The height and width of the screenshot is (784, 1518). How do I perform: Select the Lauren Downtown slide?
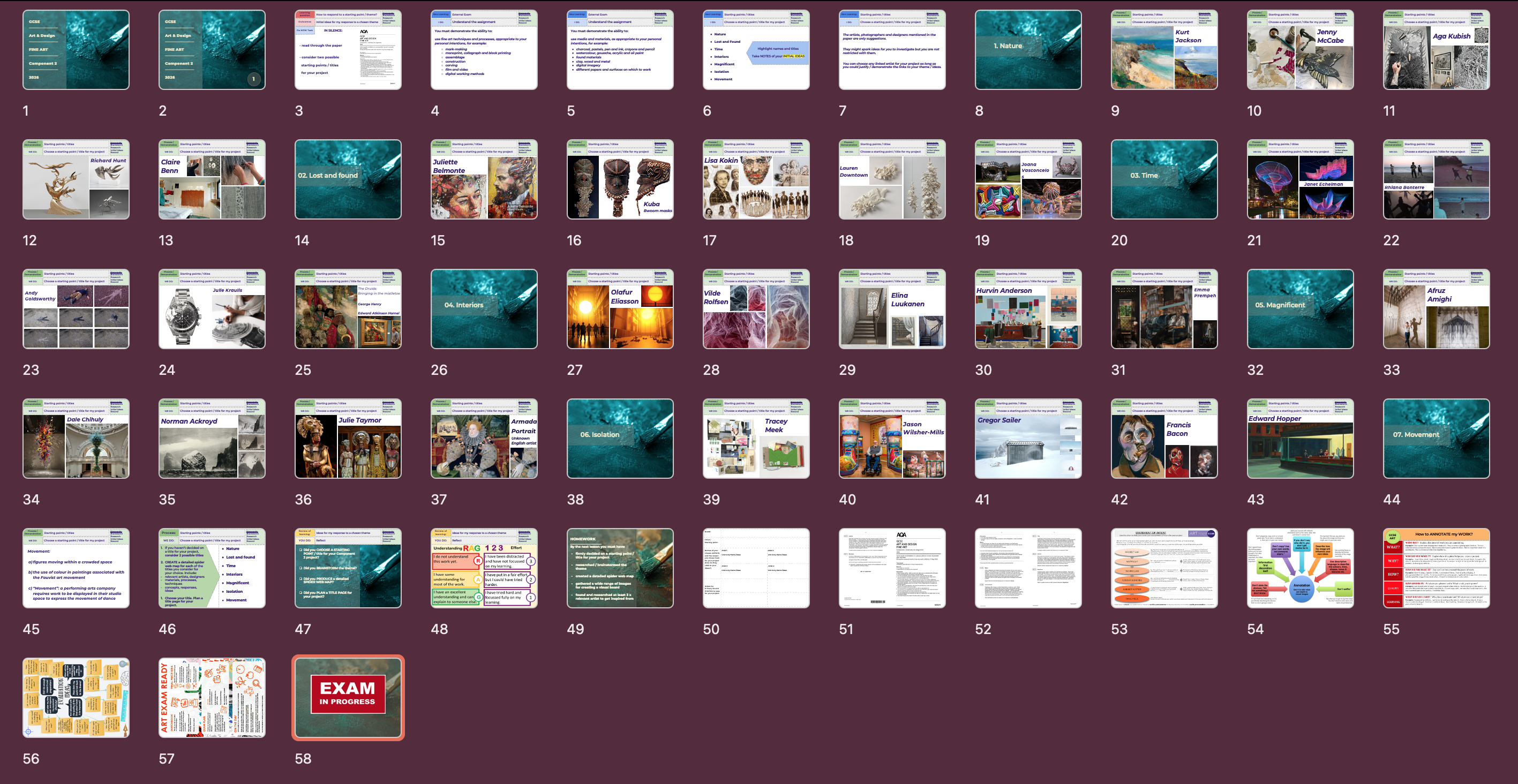point(892,179)
